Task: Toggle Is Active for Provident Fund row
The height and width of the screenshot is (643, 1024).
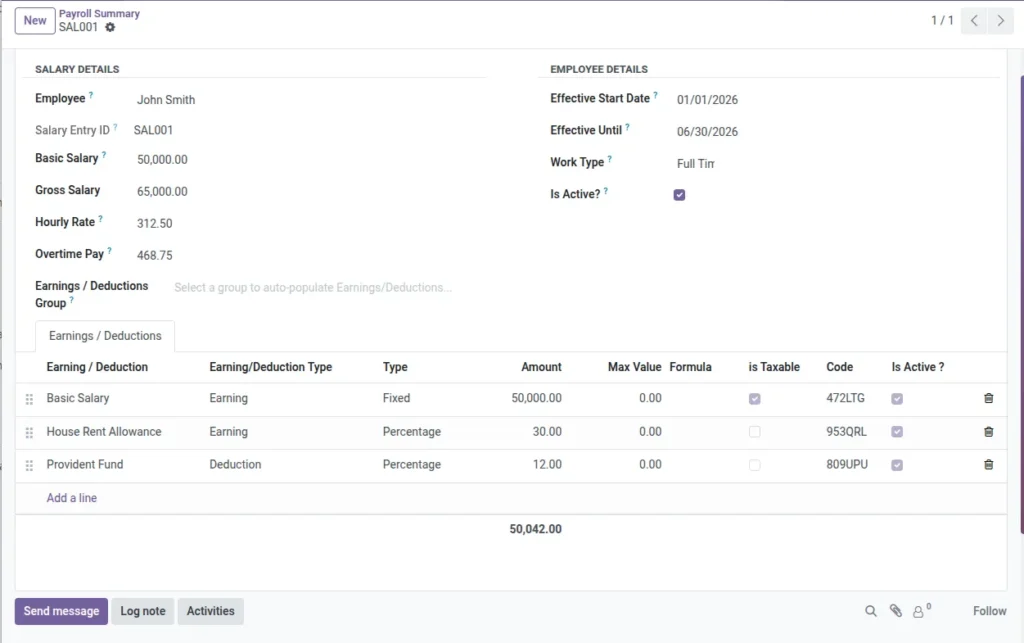Action: tap(897, 465)
